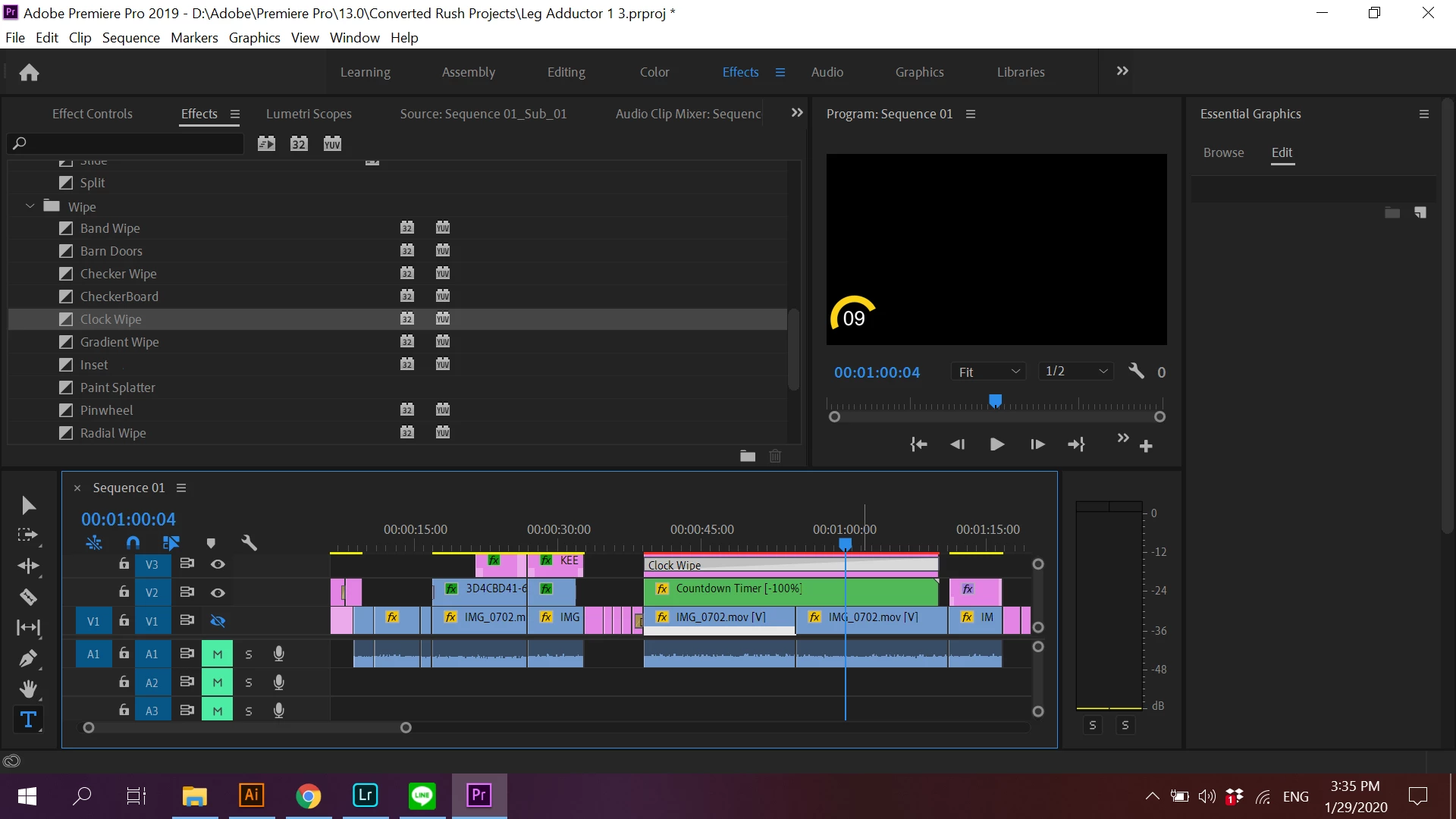This screenshot has height=819, width=1456.
Task: Select the Type tool
Action: click(x=28, y=720)
